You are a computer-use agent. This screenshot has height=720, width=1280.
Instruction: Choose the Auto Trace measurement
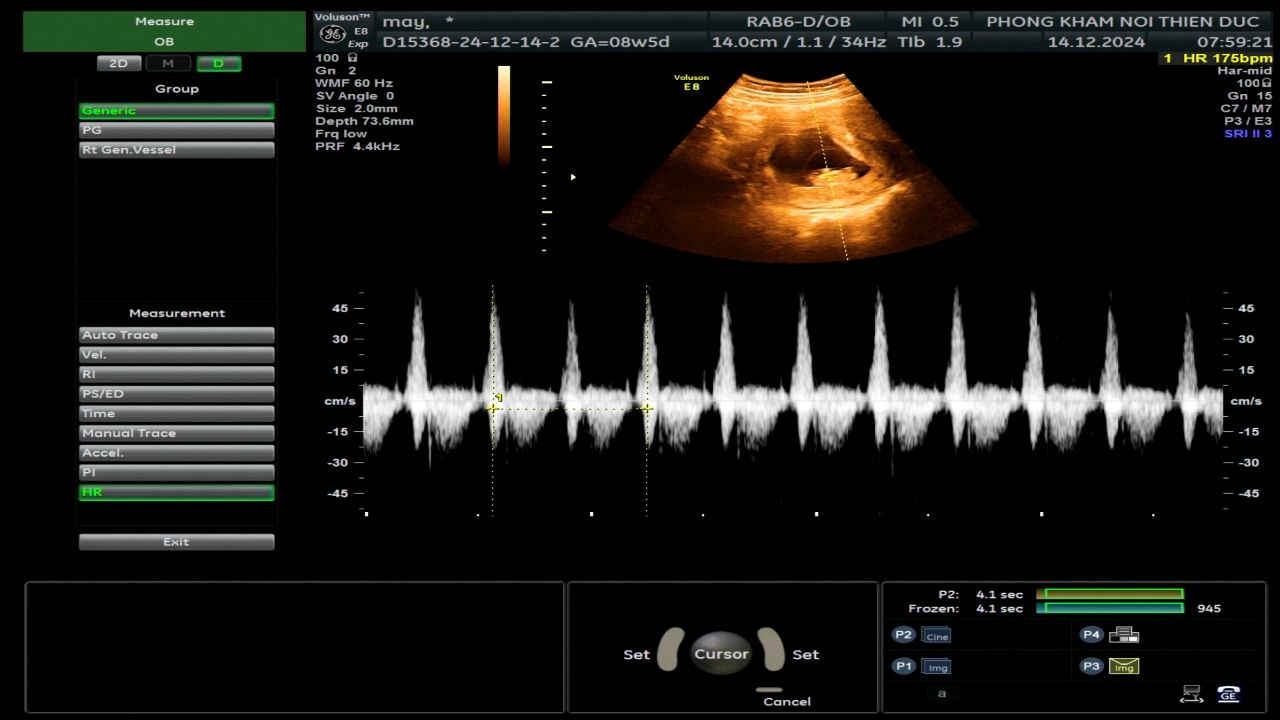click(176, 335)
